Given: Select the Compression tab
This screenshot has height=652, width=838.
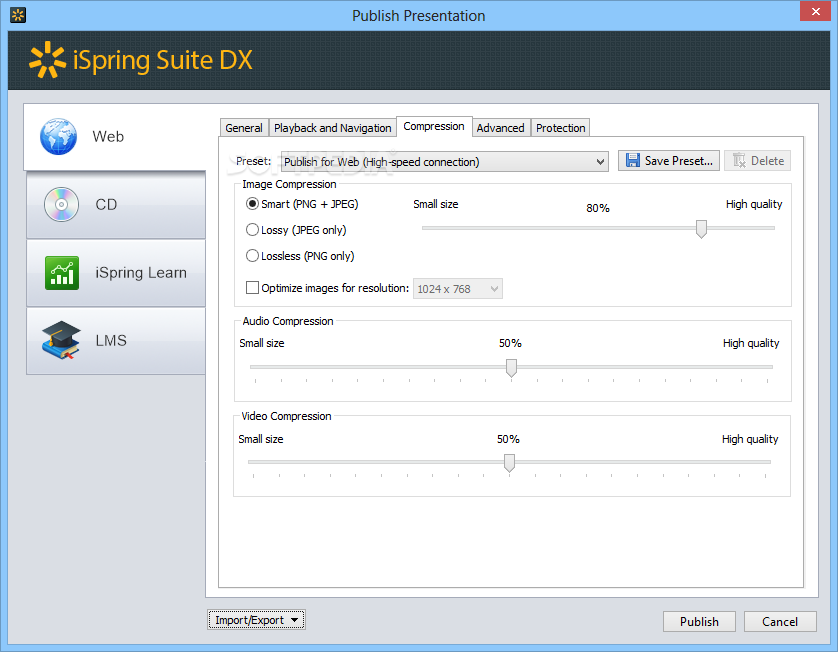Looking at the screenshot, I should point(434,126).
